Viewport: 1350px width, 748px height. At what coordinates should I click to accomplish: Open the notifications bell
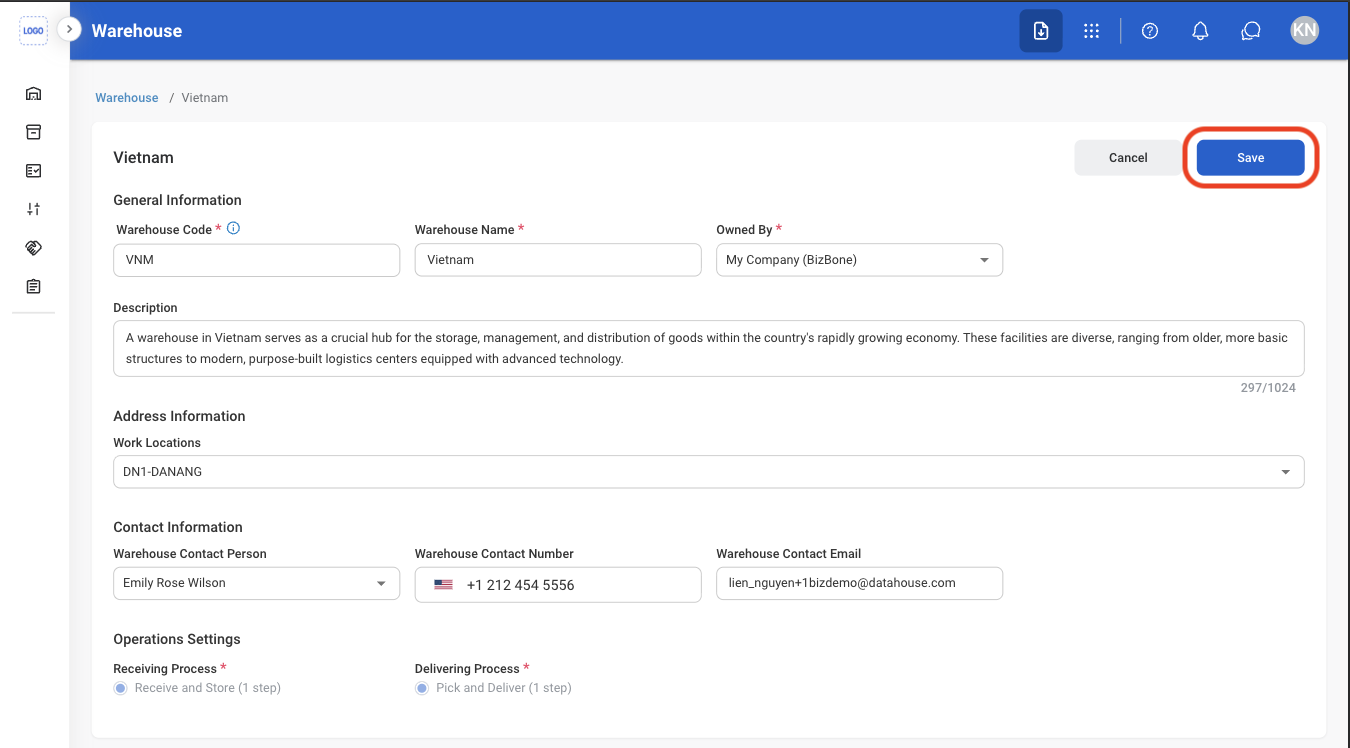tap(1200, 31)
